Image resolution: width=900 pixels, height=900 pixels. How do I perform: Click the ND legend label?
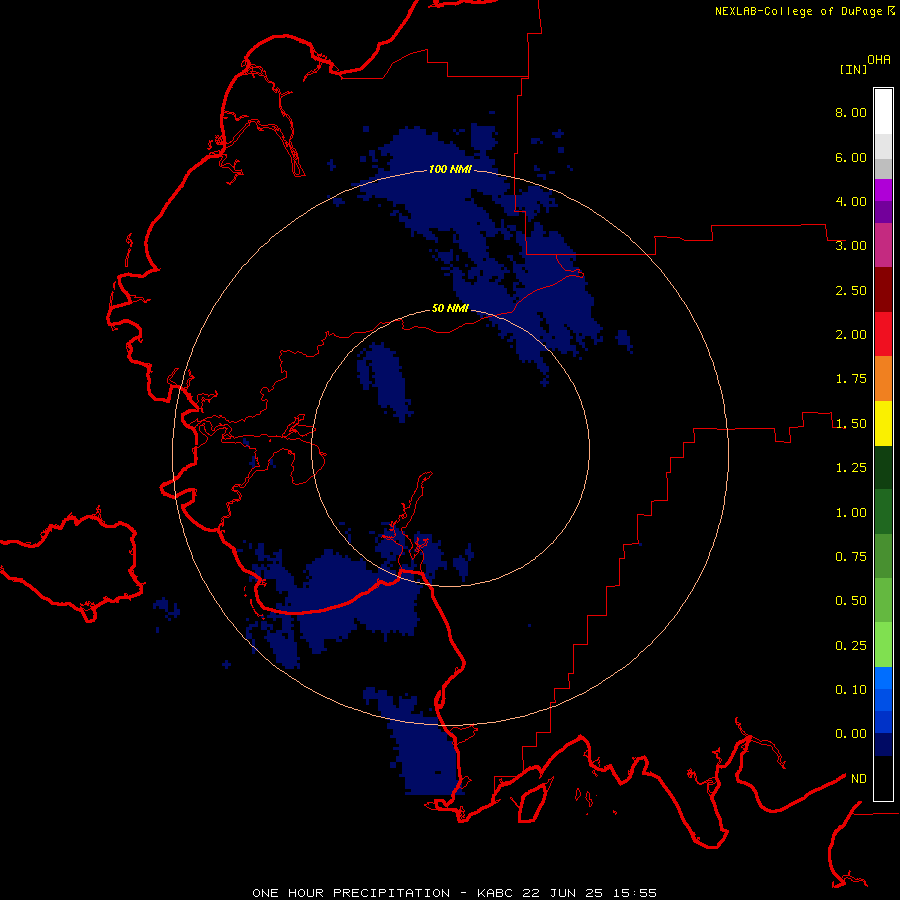click(x=859, y=779)
